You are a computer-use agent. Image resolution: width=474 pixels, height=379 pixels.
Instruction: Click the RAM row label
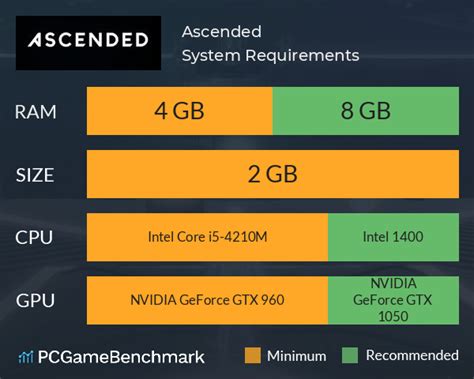coord(36,112)
